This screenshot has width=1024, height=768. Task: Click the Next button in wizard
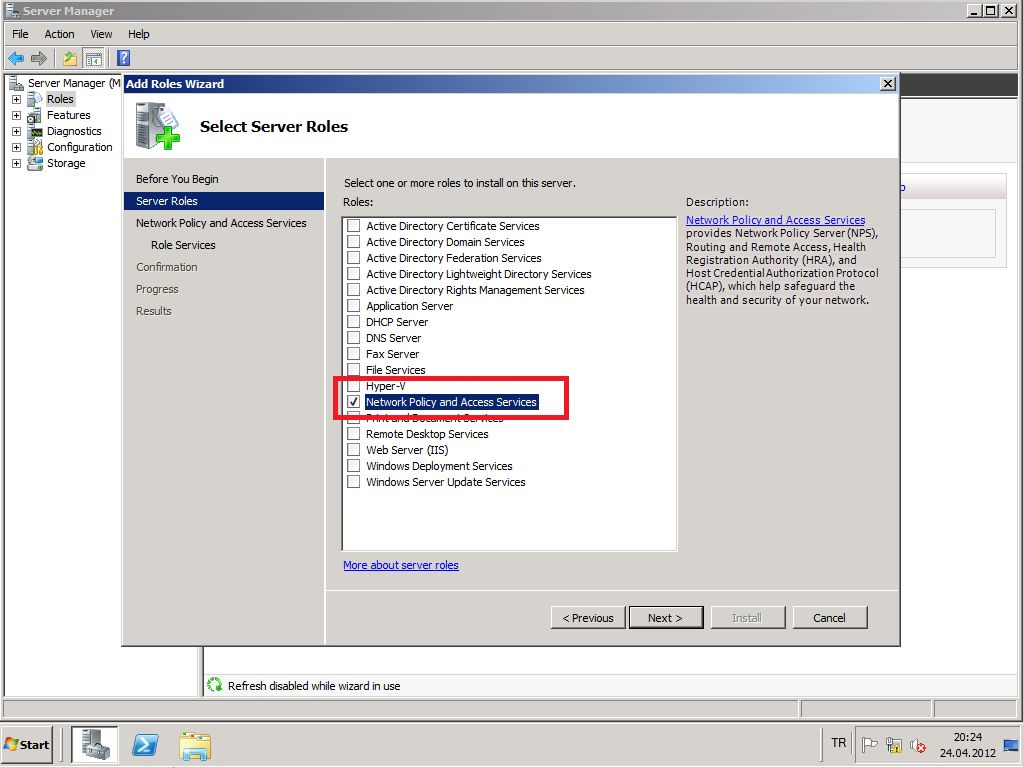coord(665,618)
